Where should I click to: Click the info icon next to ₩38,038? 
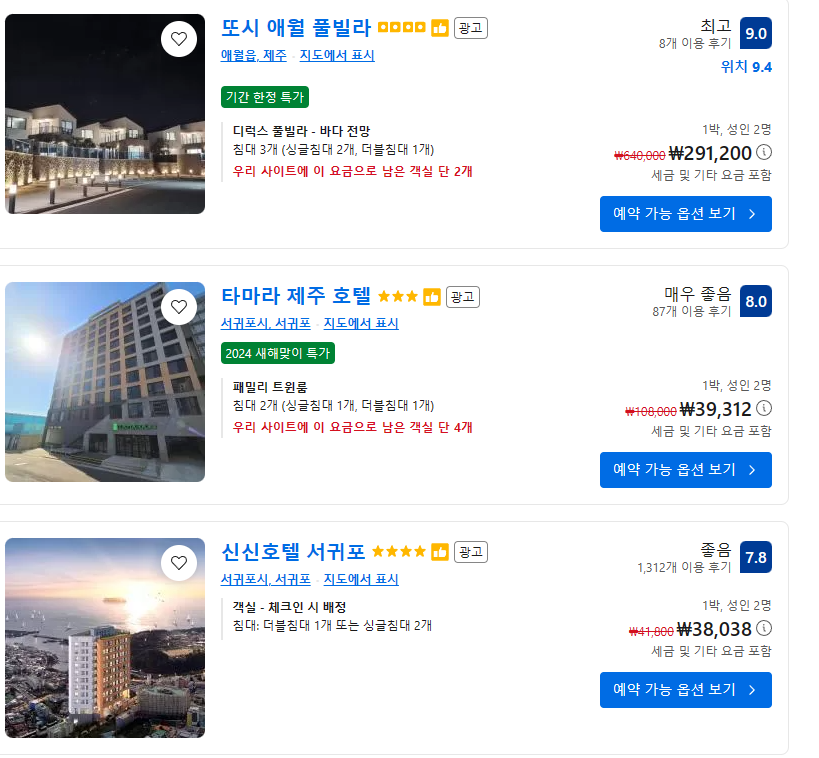coord(764,628)
